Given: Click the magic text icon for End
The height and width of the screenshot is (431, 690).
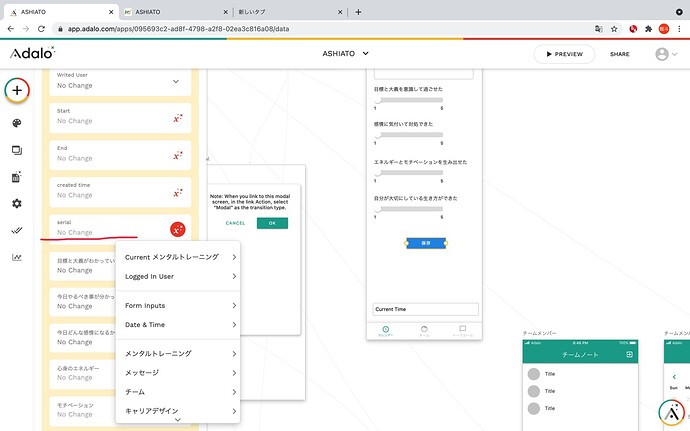Looking at the screenshot, I should click(178, 155).
